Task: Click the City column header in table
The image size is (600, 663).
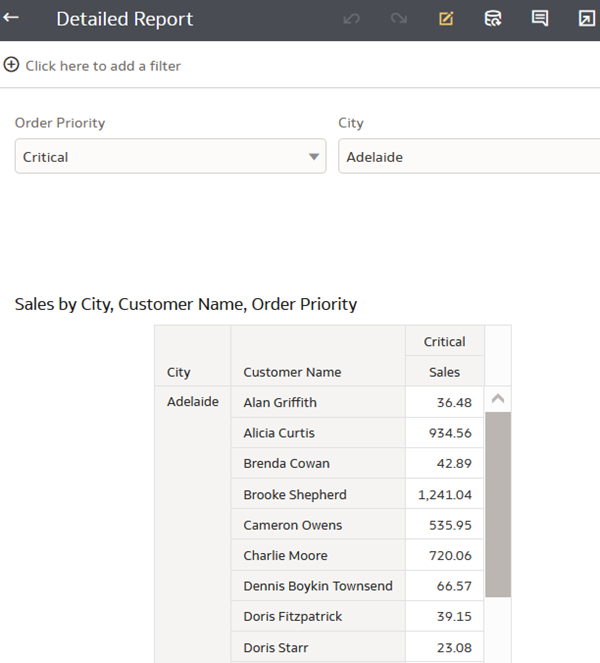Action: 193,356
